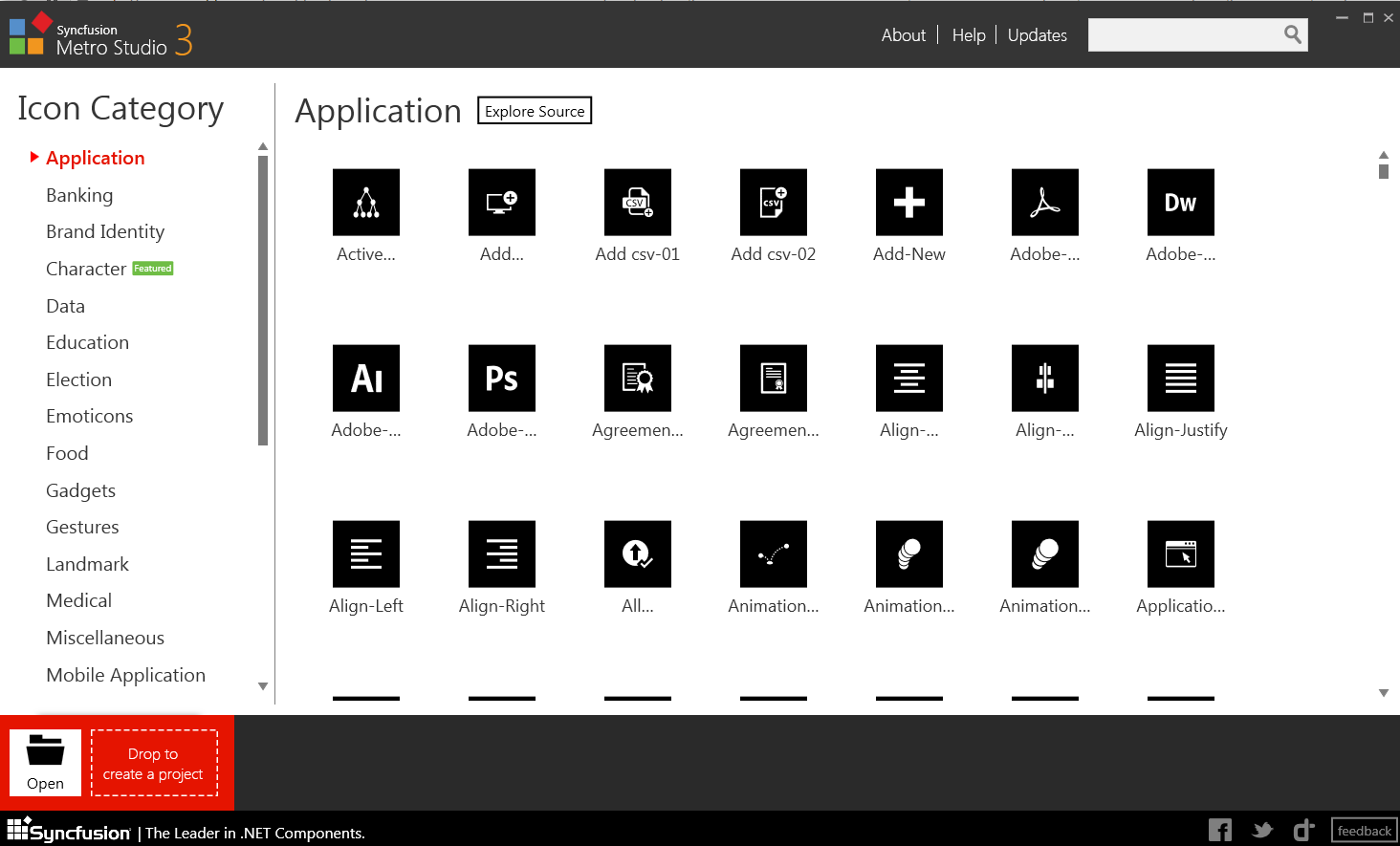Viewport: 1400px width, 846px height.
Task: Click category list scroll-down arrow
Action: point(263,686)
